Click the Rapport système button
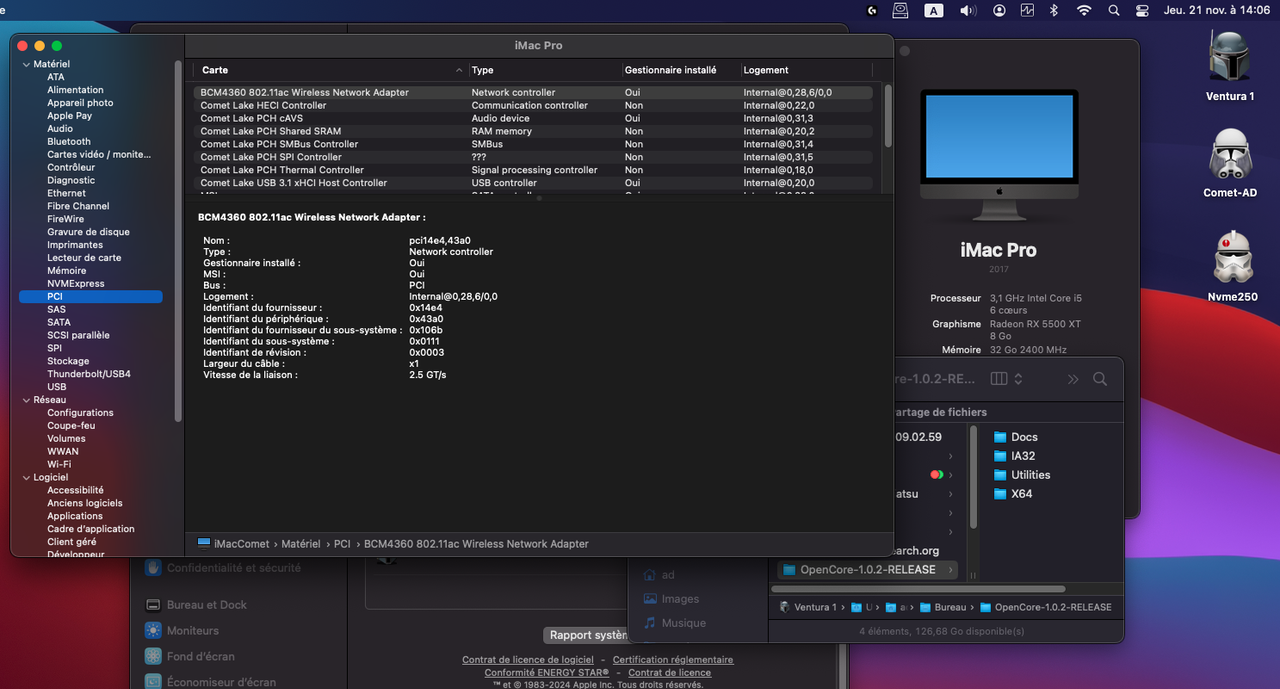This screenshot has width=1280, height=689. pos(587,635)
